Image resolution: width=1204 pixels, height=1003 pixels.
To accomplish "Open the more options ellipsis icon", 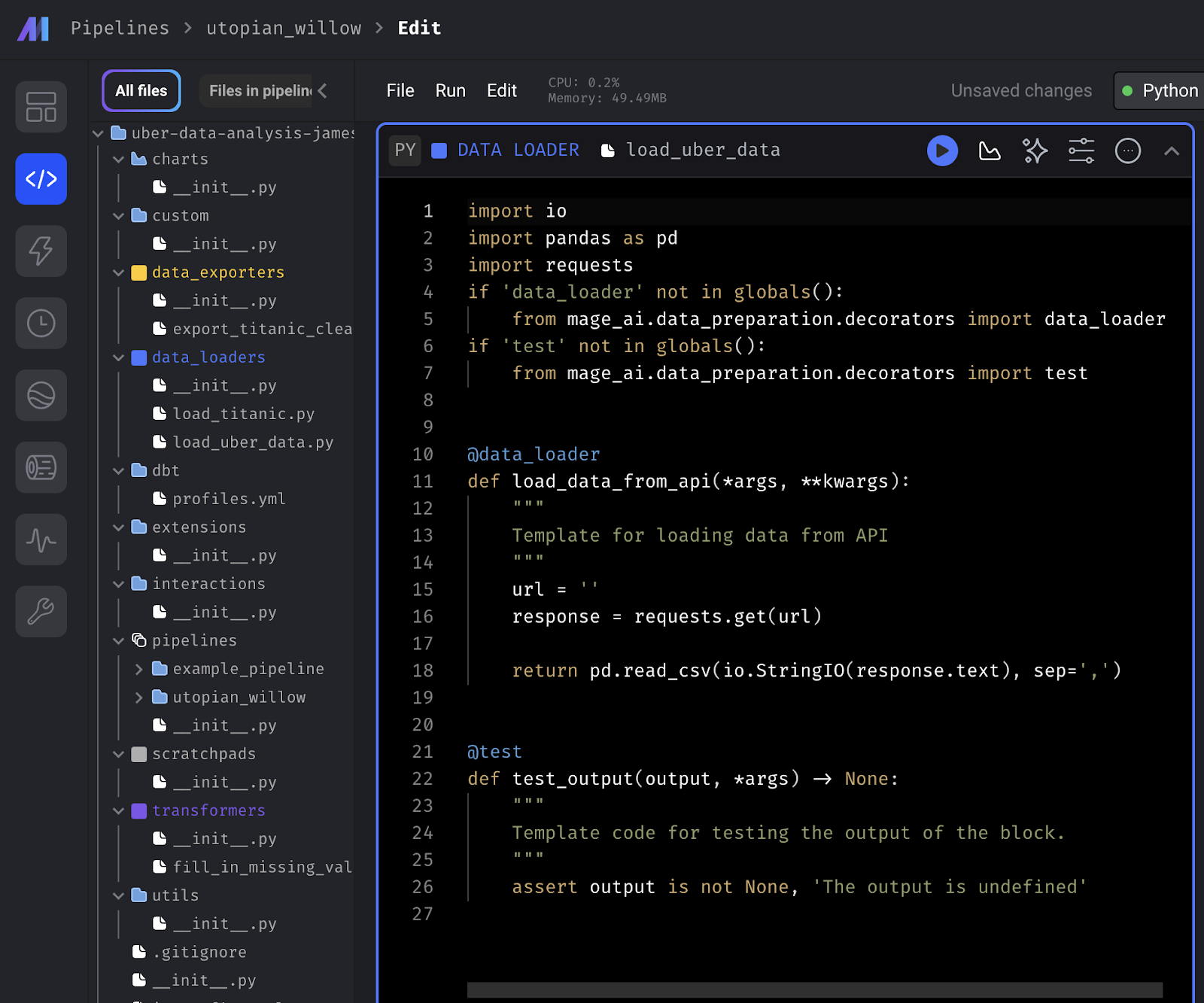I will (x=1127, y=150).
